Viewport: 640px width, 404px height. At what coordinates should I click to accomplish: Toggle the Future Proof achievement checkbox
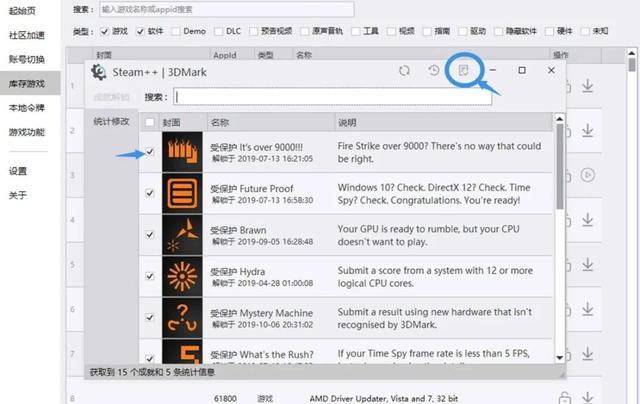coord(150,193)
